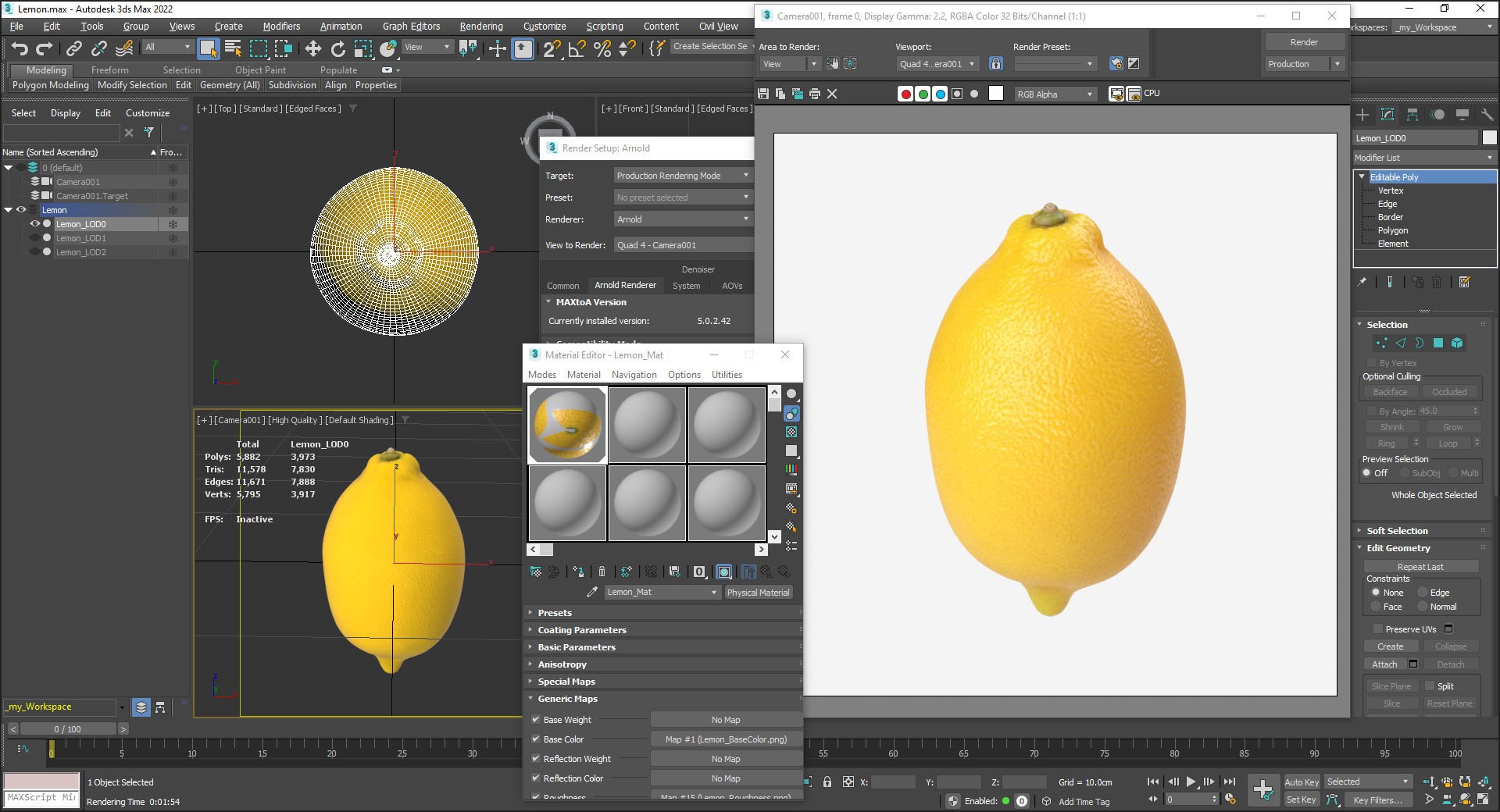This screenshot has height=812, width=1500.
Task: Activate the Select and Move tool
Action: 312,49
